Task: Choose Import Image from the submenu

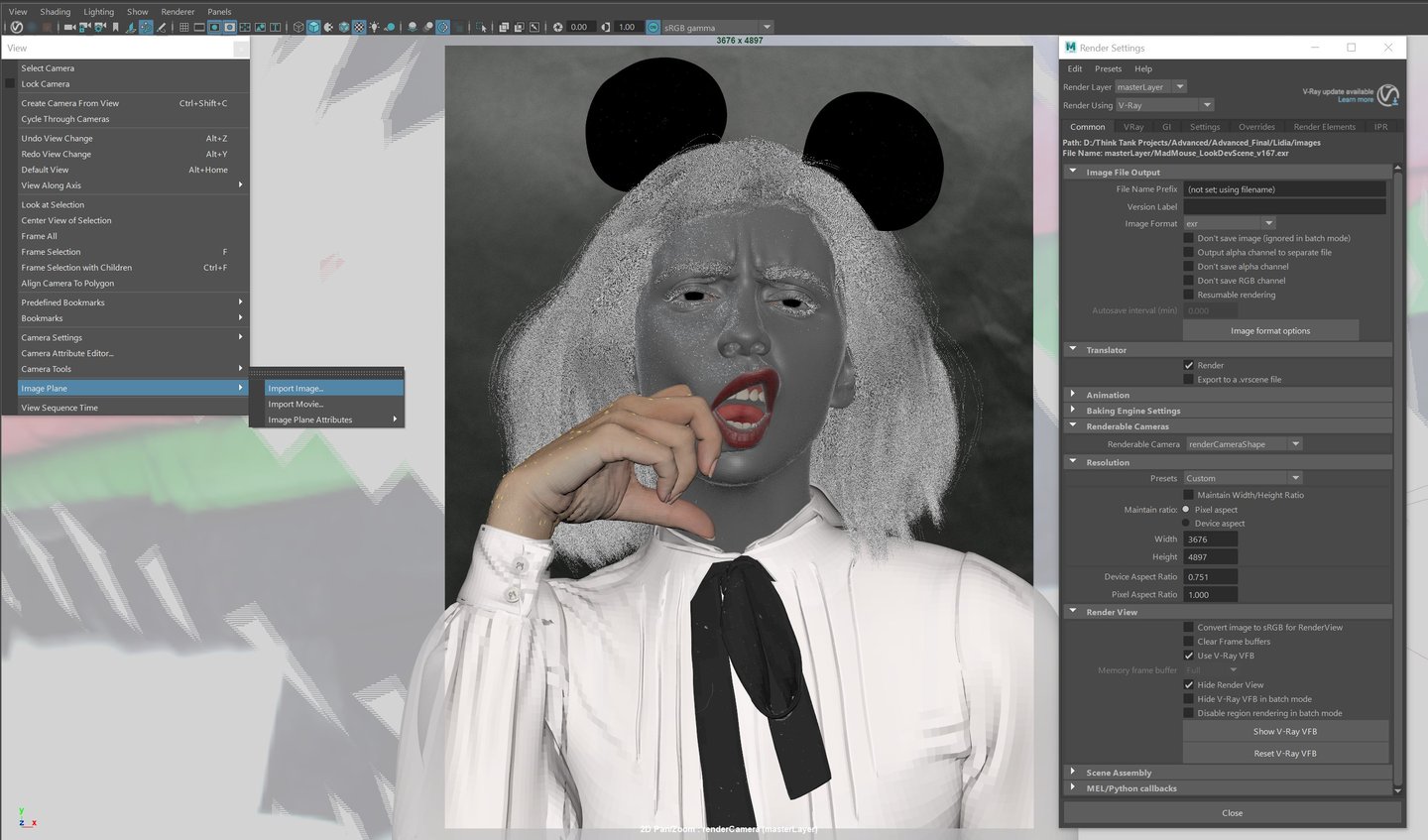Action: click(x=296, y=389)
